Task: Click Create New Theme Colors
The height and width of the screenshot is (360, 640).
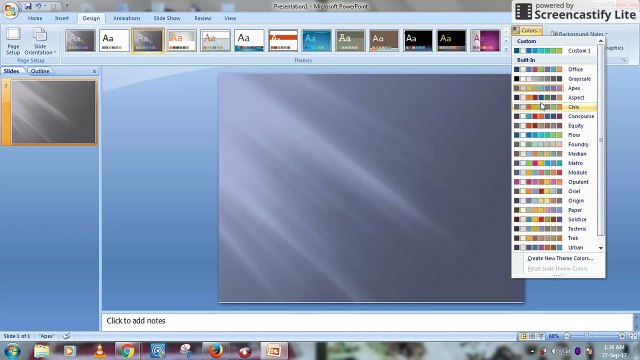Action: pyautogui.click(x=560, y=258)
